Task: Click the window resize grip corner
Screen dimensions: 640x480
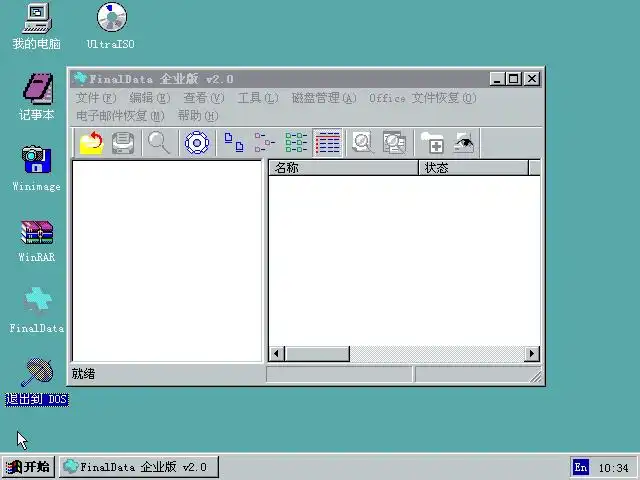Action: click(536, 377)
